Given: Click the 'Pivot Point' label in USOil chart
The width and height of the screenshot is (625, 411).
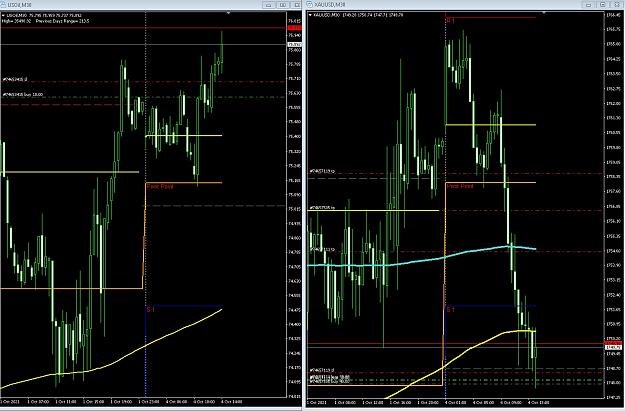Looking at the screenshot, I should (x=160, y=186).
